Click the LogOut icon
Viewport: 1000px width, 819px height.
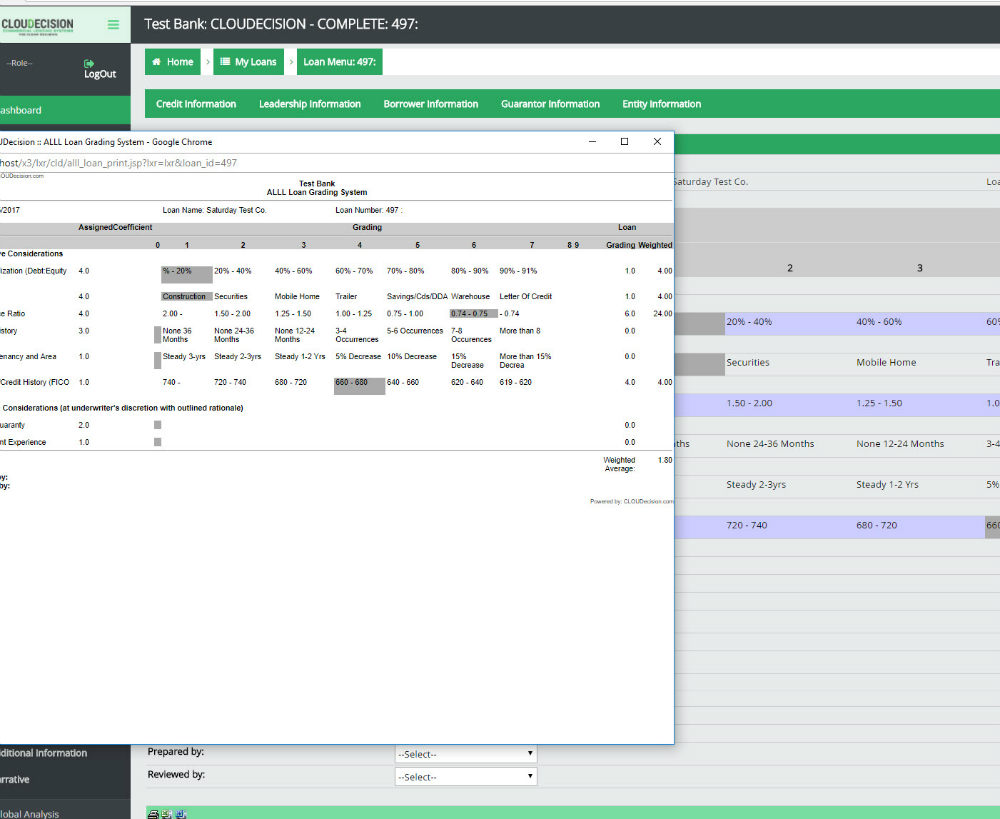point(89,63)
